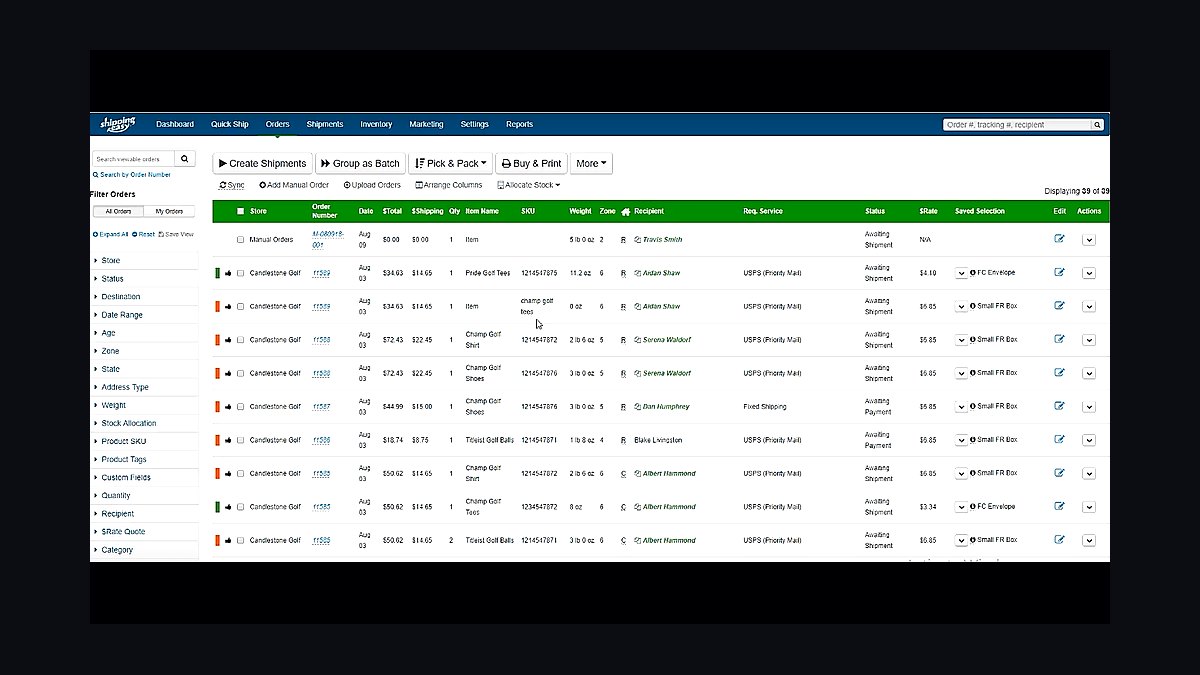1200x675 pixels.
Task: Edit the Albert Hammond Titleist Golf Balls order
Action: 1059,540
